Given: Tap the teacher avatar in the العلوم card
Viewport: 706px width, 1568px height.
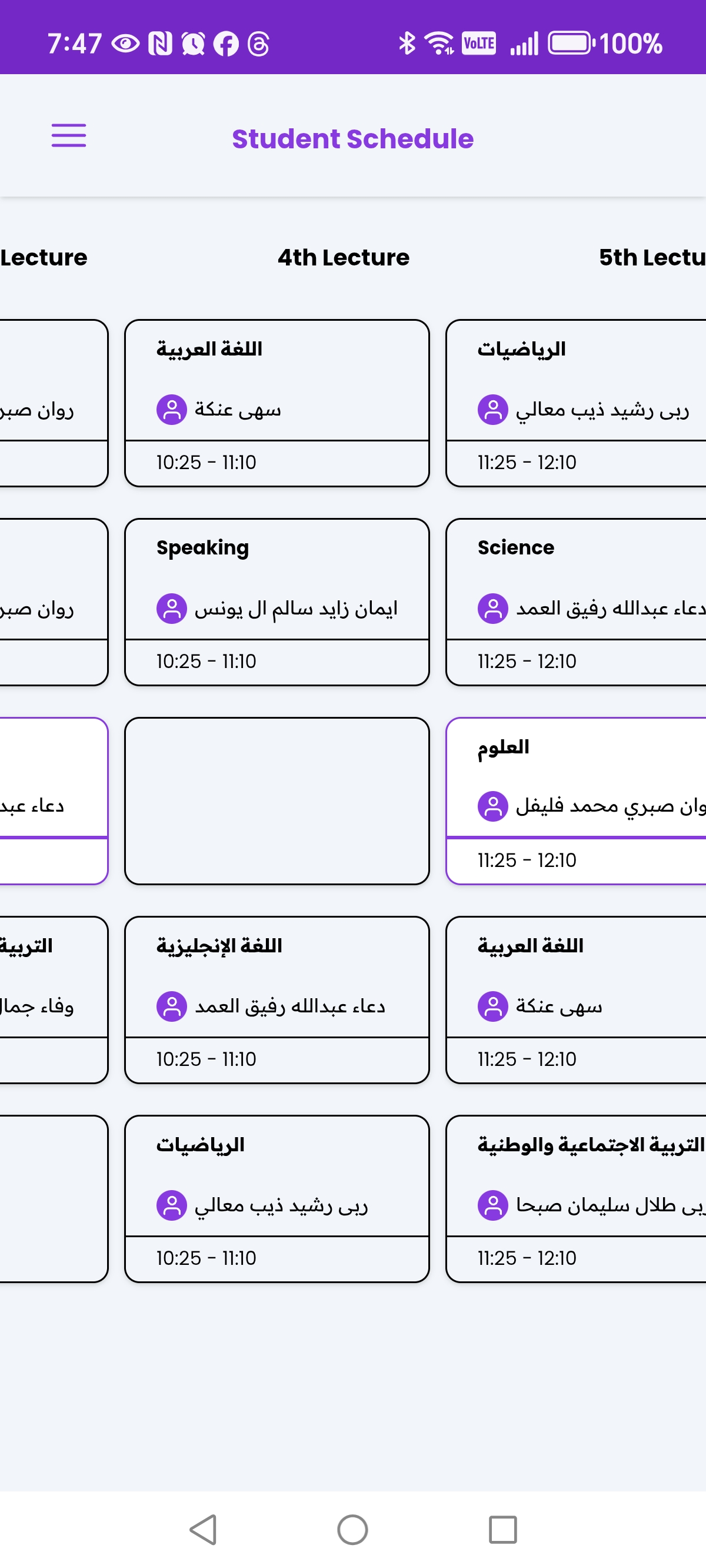Looking at the screenshot, I should click(492, 806).
